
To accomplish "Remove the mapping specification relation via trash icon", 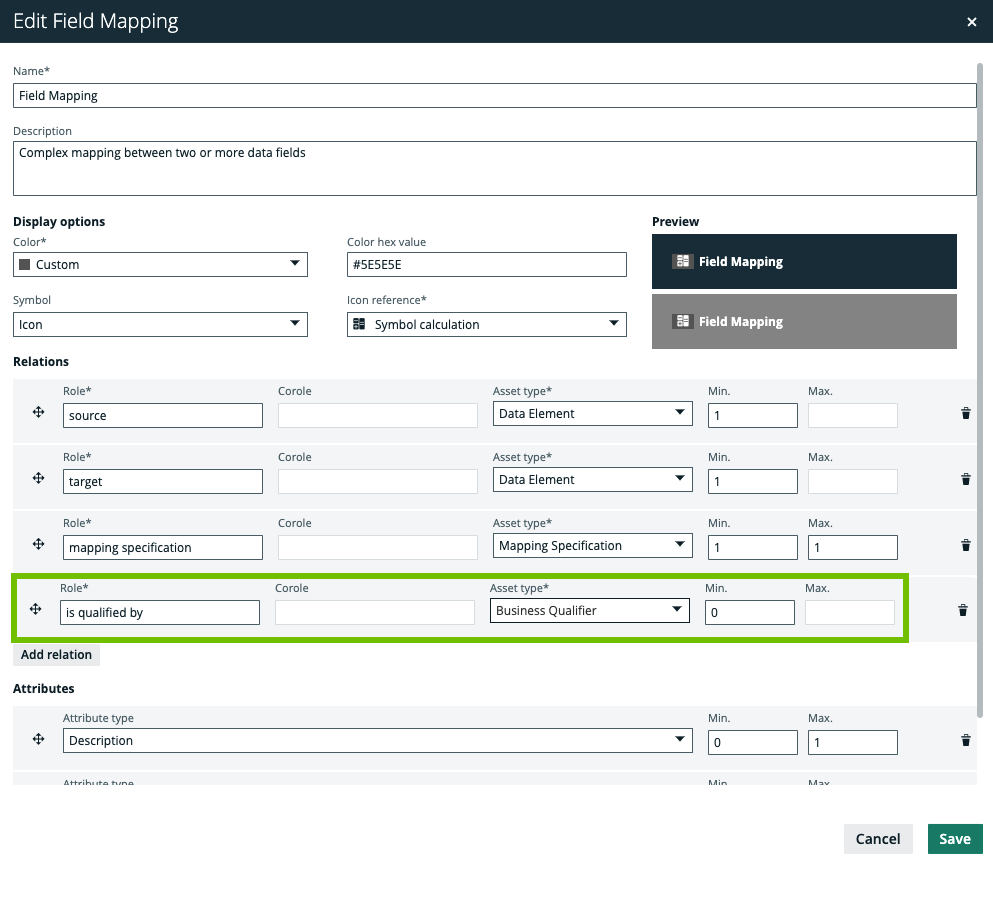I will (x=965, y=545).
